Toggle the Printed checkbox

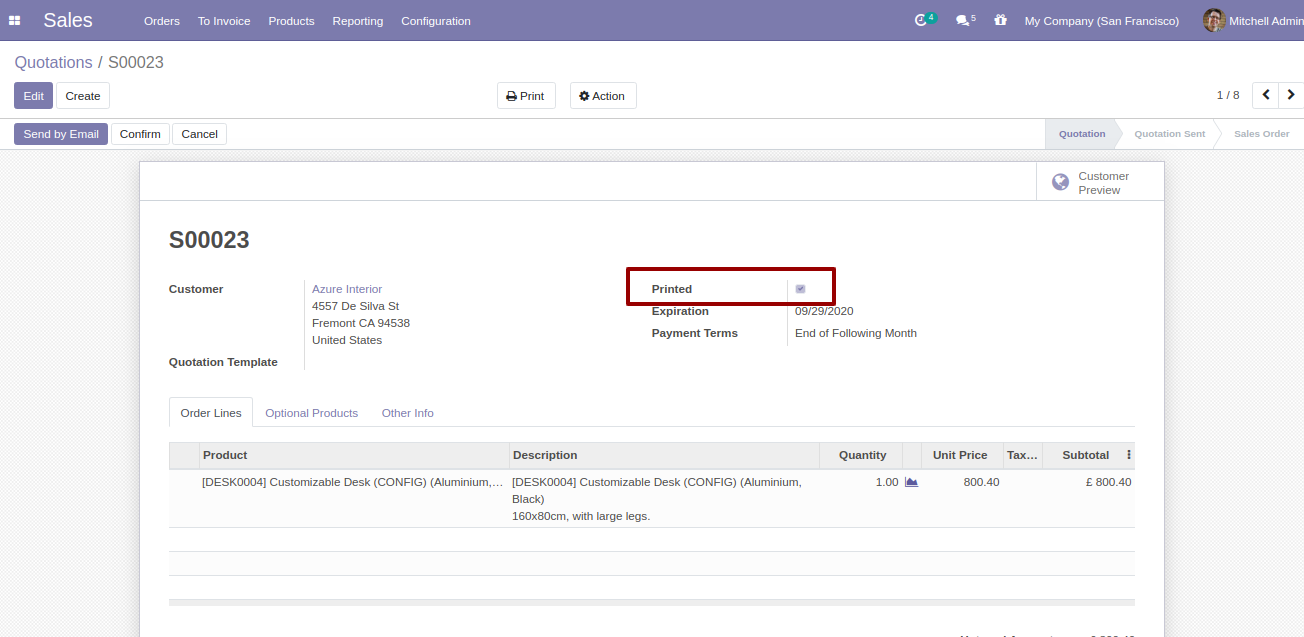(800, 289)
